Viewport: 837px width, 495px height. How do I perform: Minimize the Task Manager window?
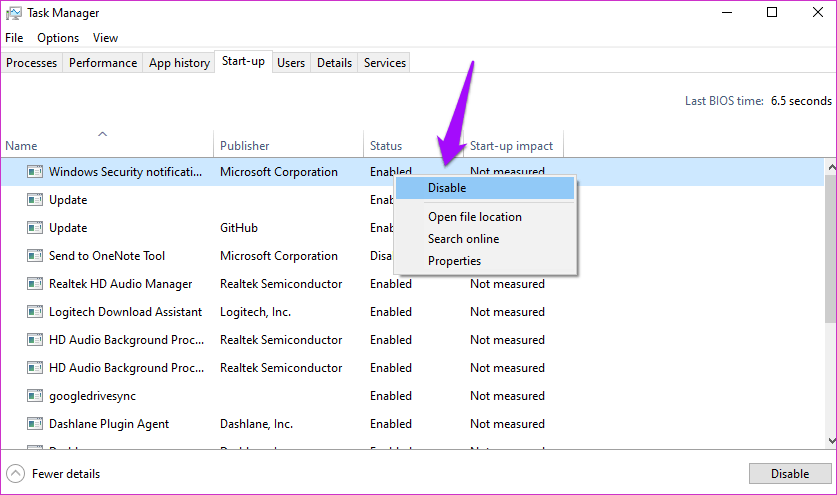727,12
